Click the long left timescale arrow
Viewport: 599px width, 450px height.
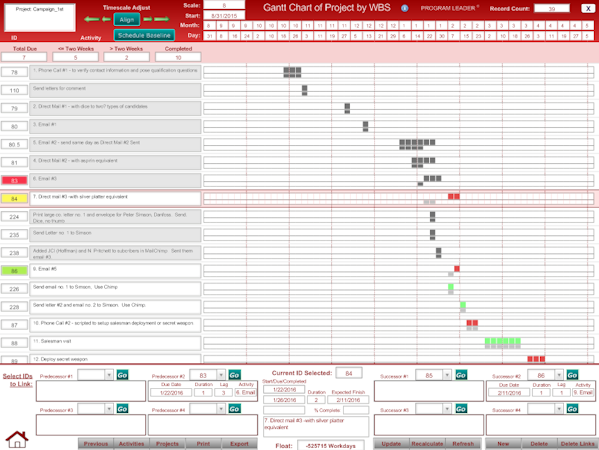click(92, 19)
